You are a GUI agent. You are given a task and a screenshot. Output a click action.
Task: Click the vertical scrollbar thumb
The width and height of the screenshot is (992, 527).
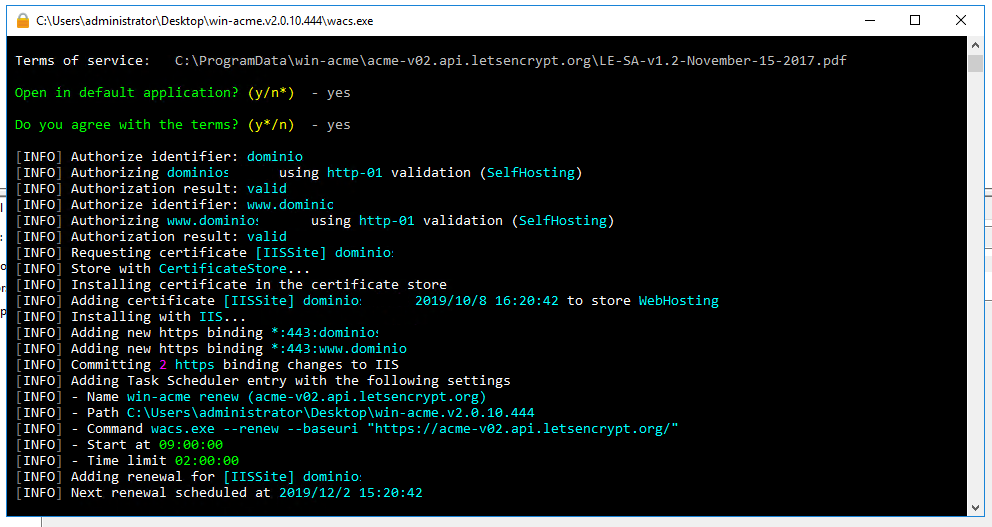[x=975, y=63]
